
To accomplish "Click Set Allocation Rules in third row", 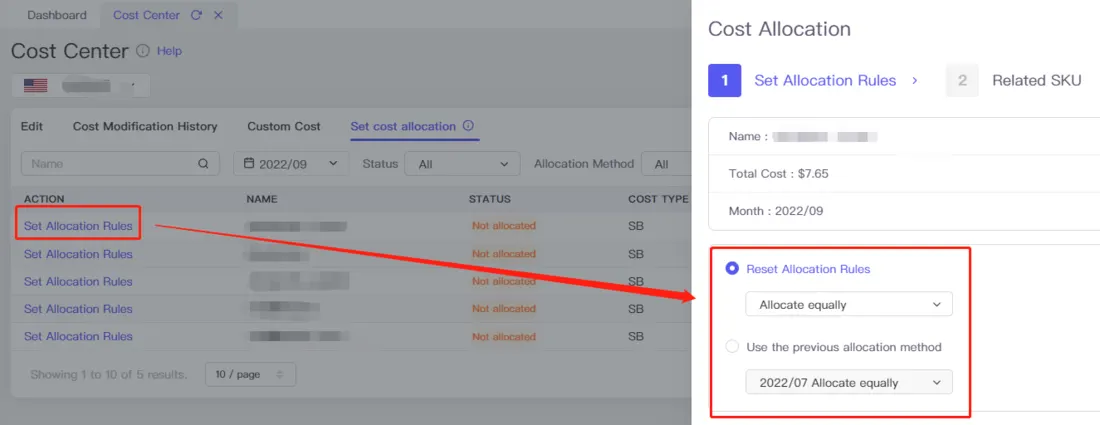I will tap(78, 281).
